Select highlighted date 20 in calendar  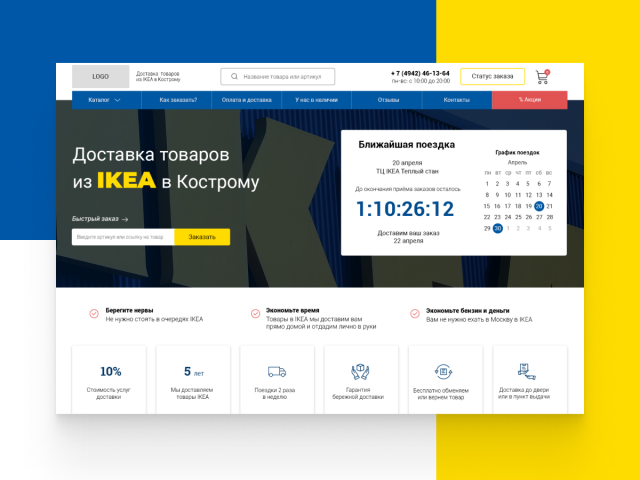539,206
